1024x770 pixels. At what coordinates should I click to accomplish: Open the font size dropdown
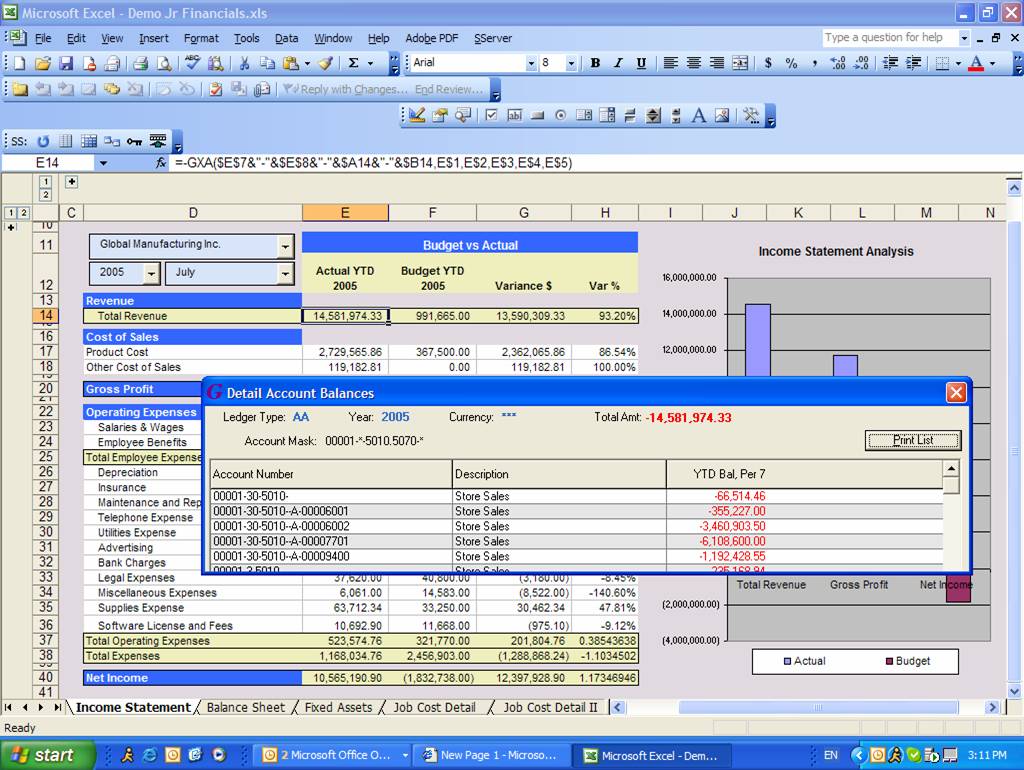tap(571, 63)
